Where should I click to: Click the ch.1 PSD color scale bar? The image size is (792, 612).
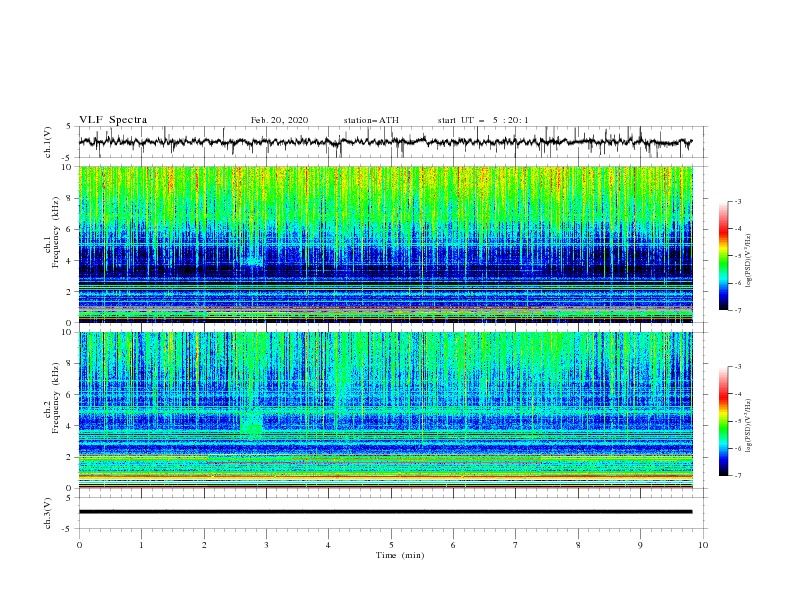click(724, 256)
